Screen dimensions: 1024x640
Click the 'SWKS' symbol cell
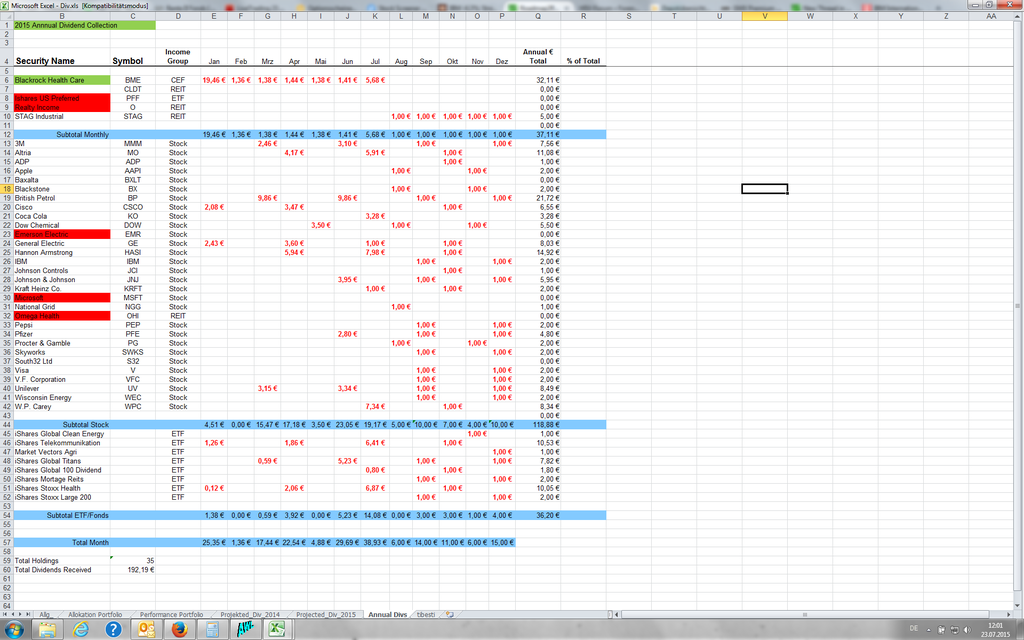(133, 352)
